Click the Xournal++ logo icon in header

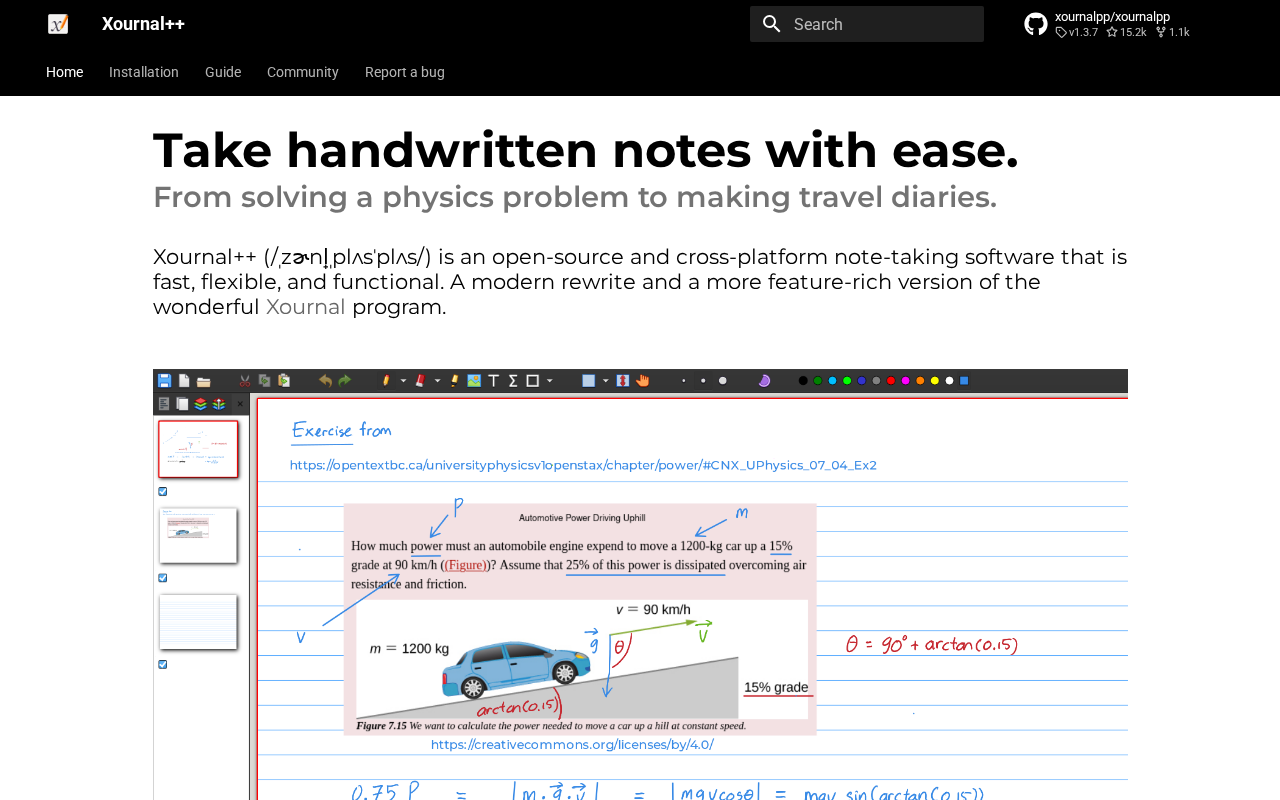pos(58,24)
